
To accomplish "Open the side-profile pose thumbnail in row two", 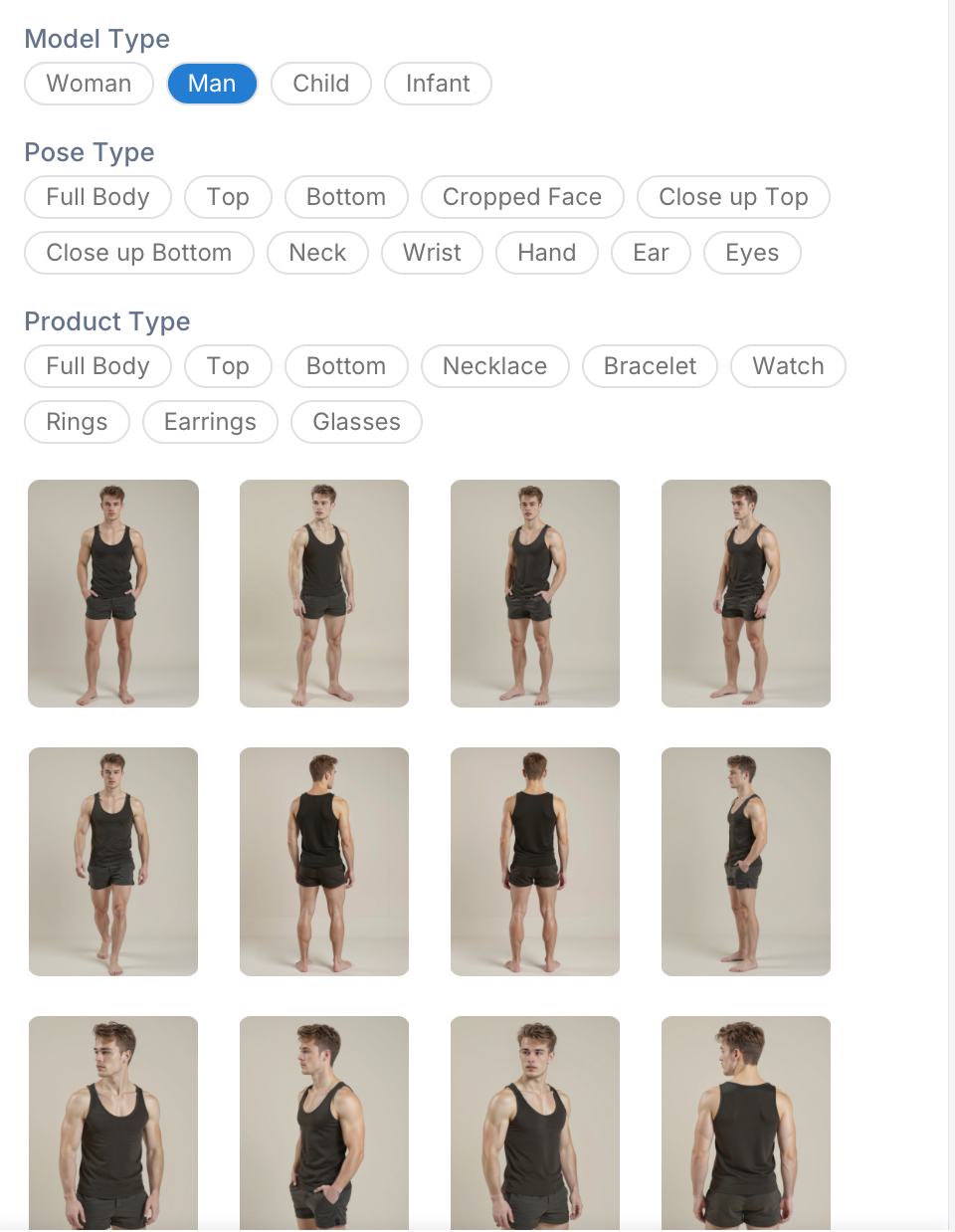I will 746,862.
